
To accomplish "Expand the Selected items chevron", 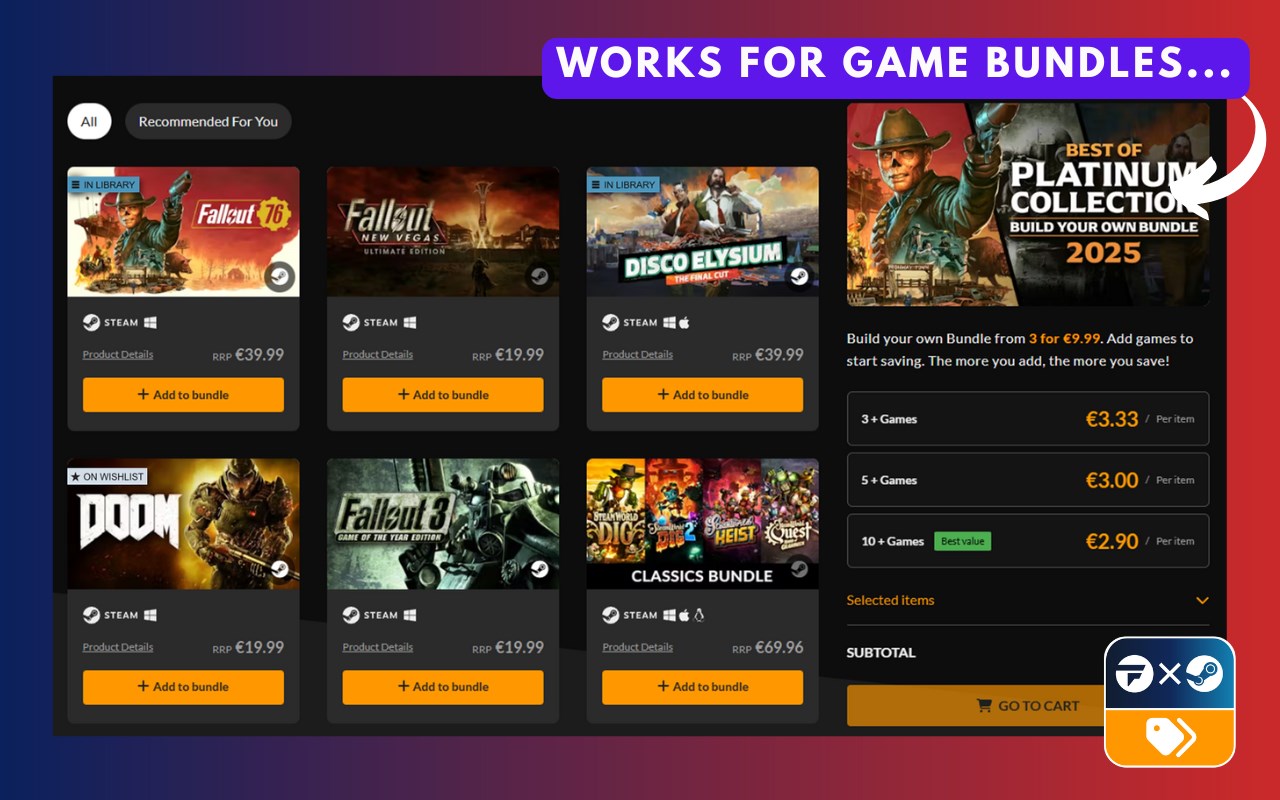I will pyautogui.click(x=1202, y=600).
